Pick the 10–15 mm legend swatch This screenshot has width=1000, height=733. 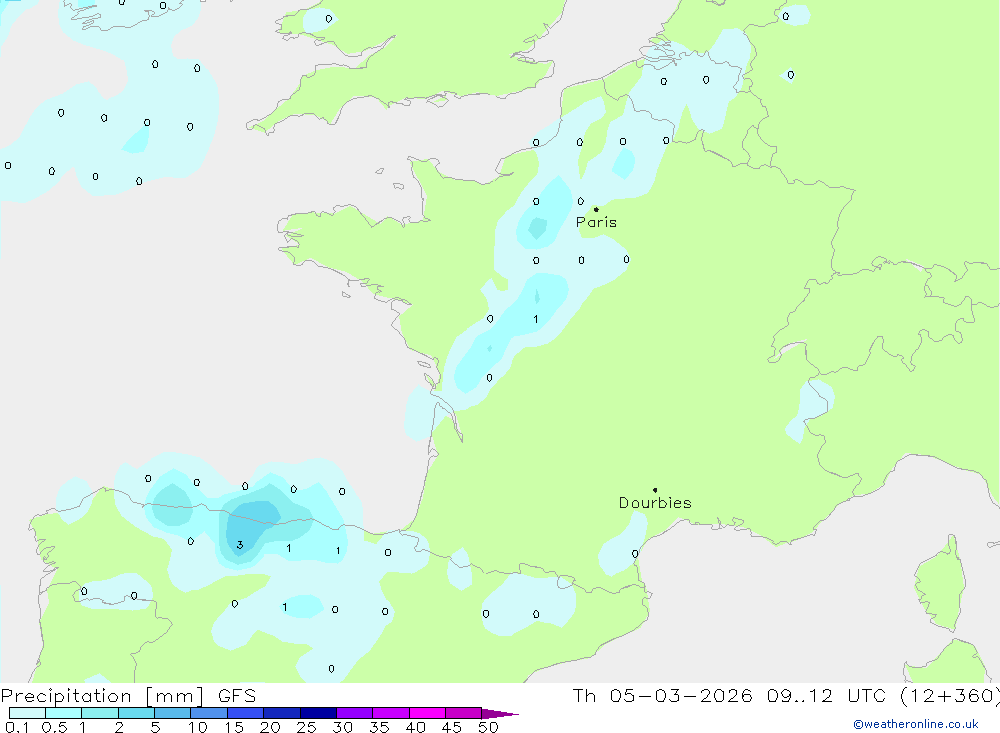209,713
